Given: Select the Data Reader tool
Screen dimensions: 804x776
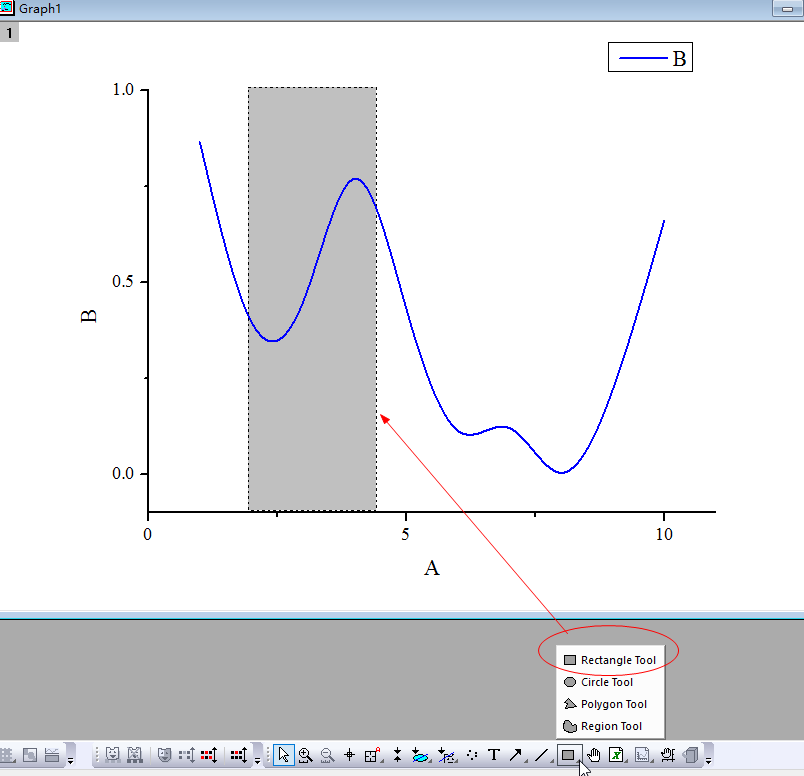Looking at the screenshot, I should point(372,755).
